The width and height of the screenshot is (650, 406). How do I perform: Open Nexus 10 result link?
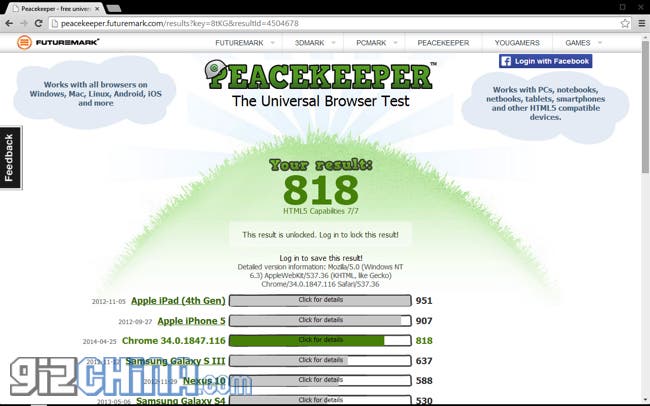(x=204, y=380)
